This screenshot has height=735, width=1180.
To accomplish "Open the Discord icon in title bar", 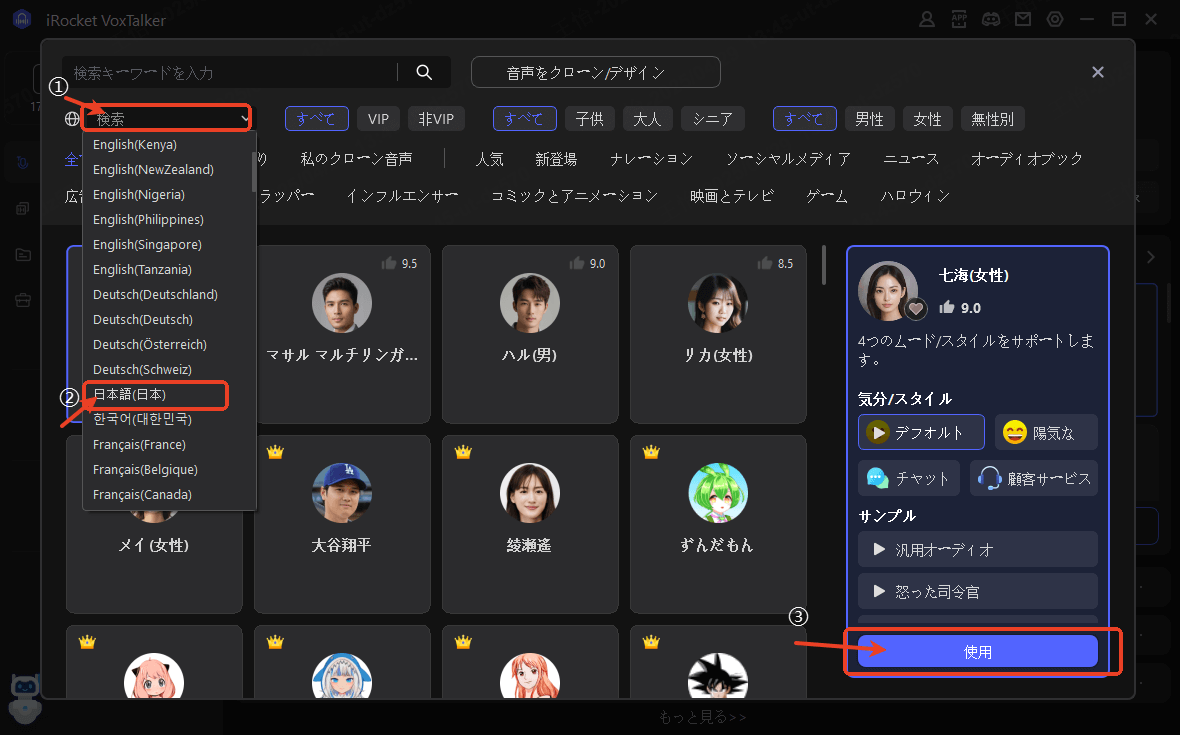I will [991, 19].
